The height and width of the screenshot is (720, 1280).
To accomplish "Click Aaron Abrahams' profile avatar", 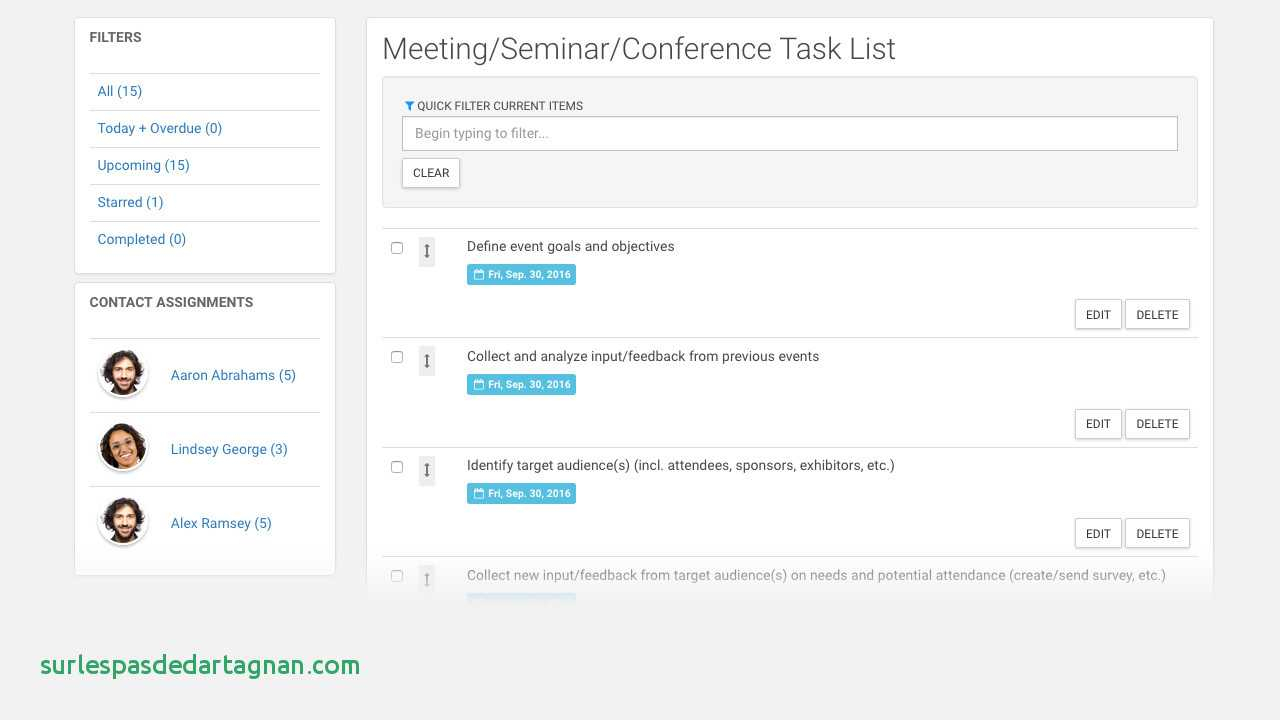I will (x=123, y=375).
